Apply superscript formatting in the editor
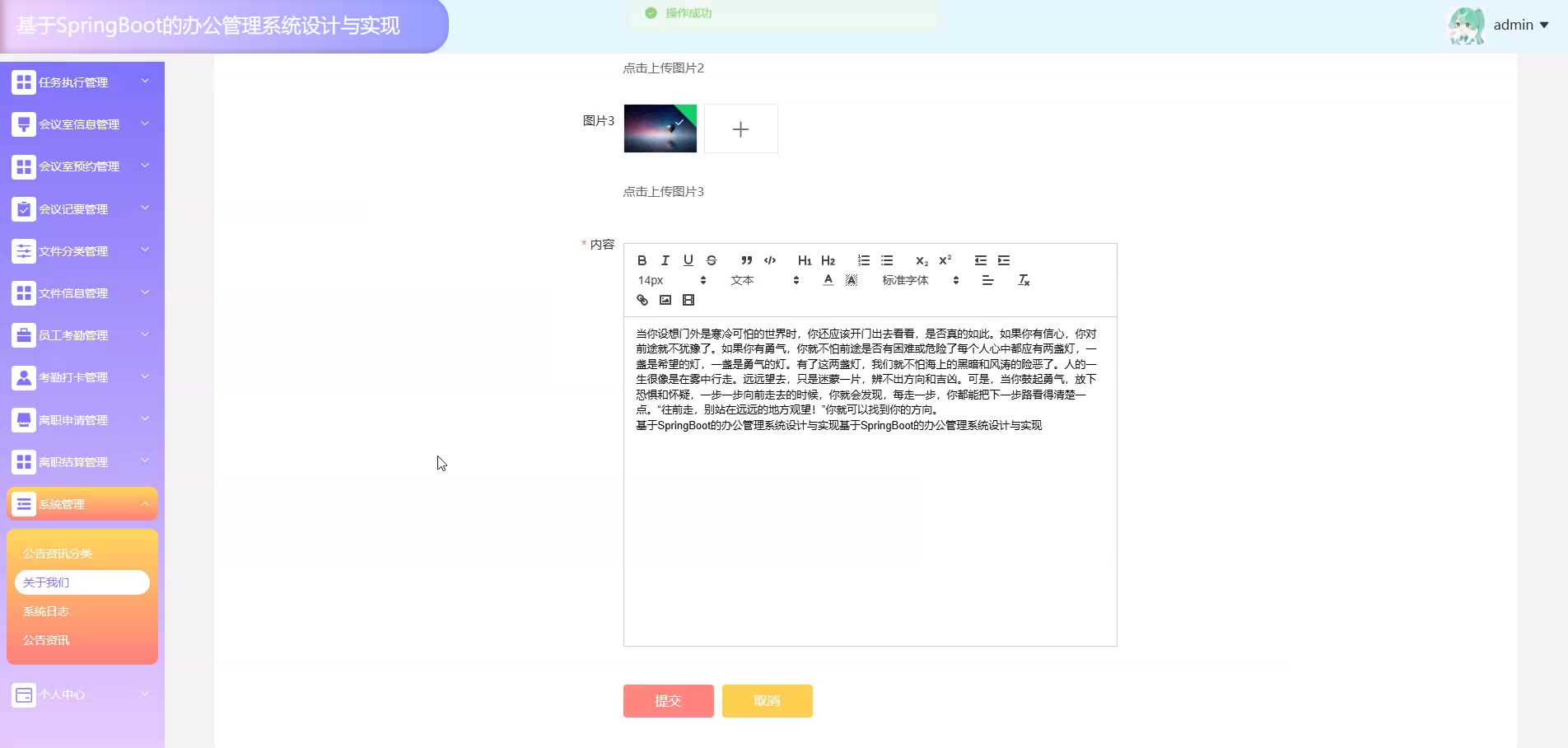This screenshot has height=748, width=1568. click(x=944, y=260)
